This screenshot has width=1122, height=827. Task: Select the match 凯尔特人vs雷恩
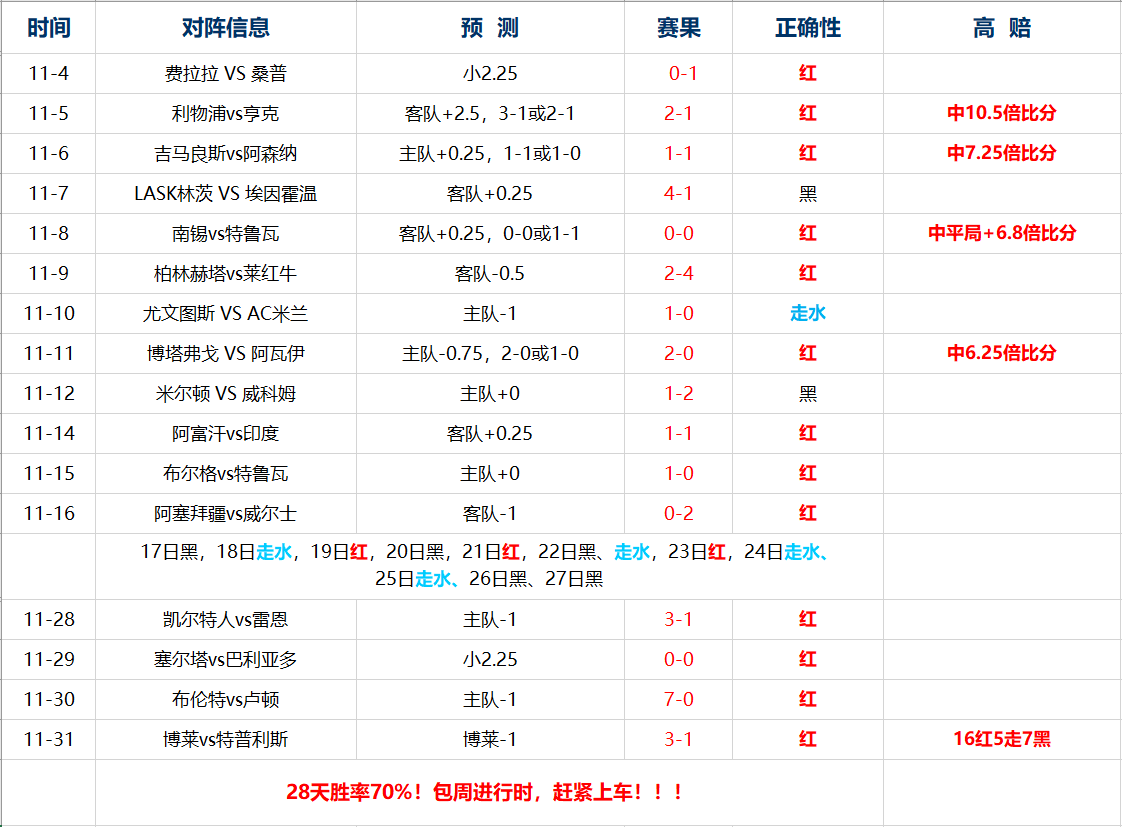(225, 620)
